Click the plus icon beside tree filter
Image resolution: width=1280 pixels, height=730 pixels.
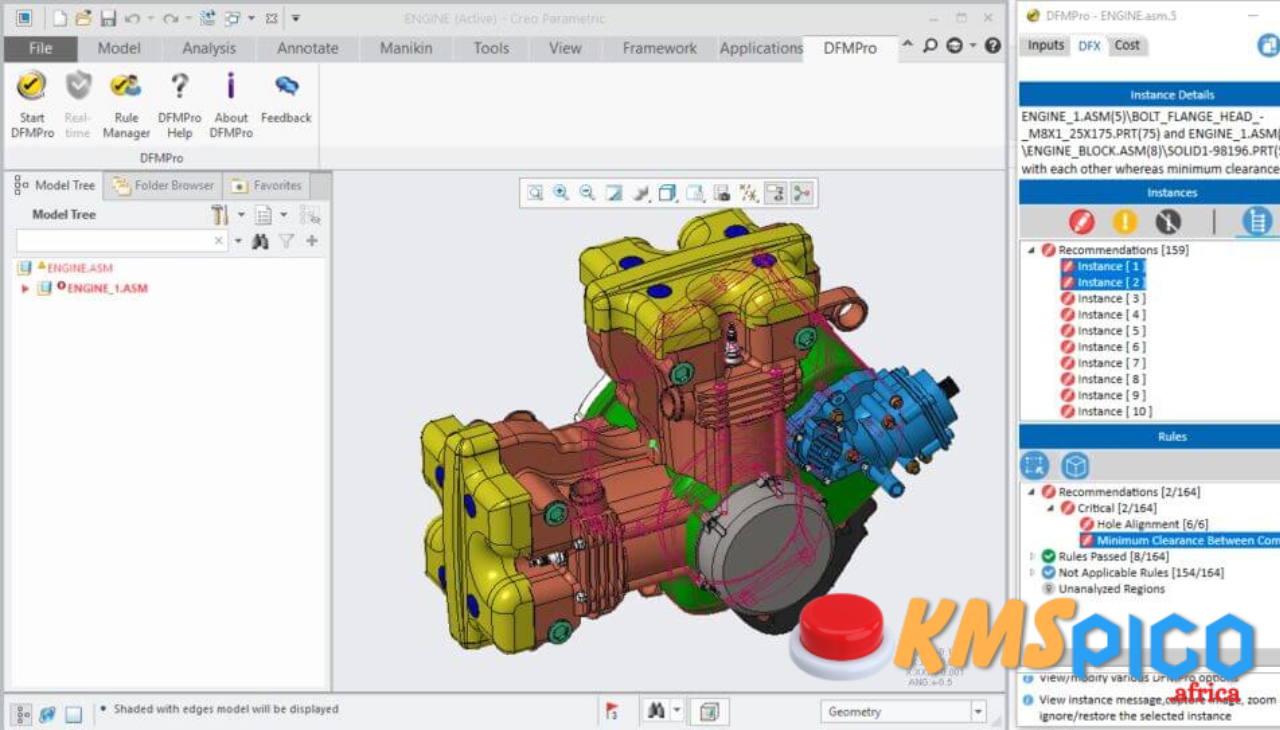[x=312, y=241]
